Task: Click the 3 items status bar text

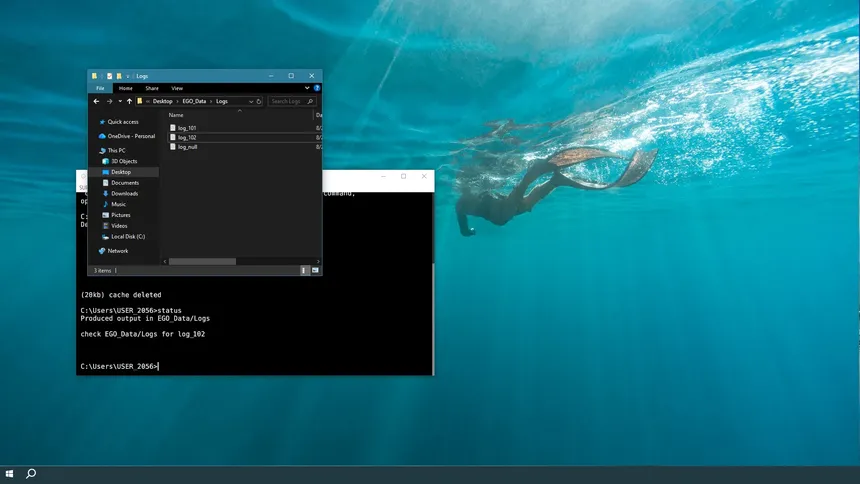Action: pyautogui.click(x=103, y=271)
